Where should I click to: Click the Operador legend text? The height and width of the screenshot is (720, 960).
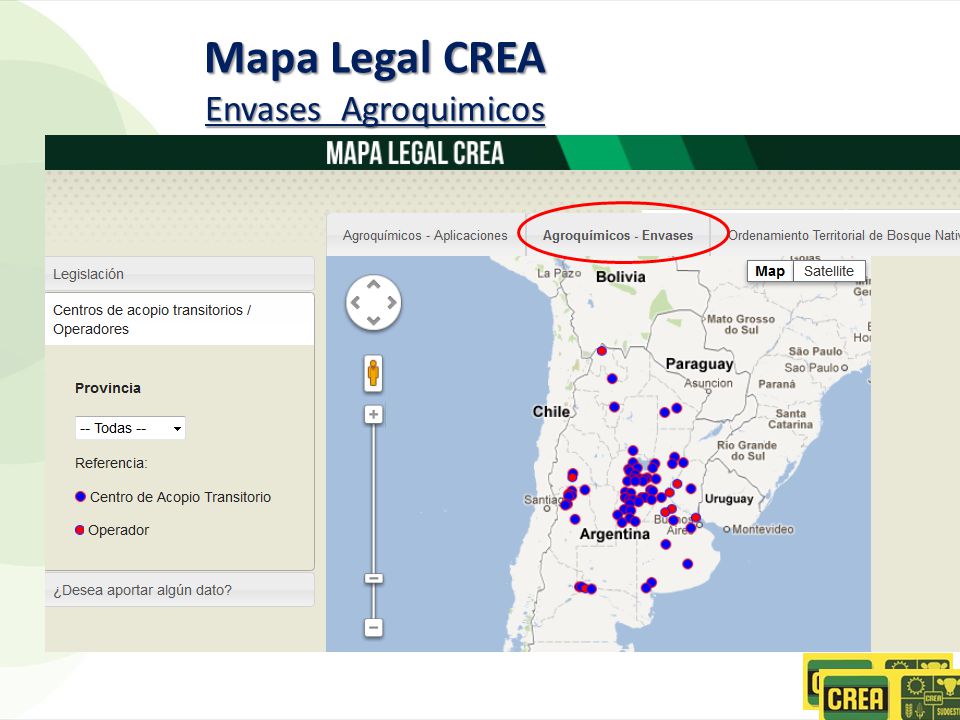[x=118, y=530]
